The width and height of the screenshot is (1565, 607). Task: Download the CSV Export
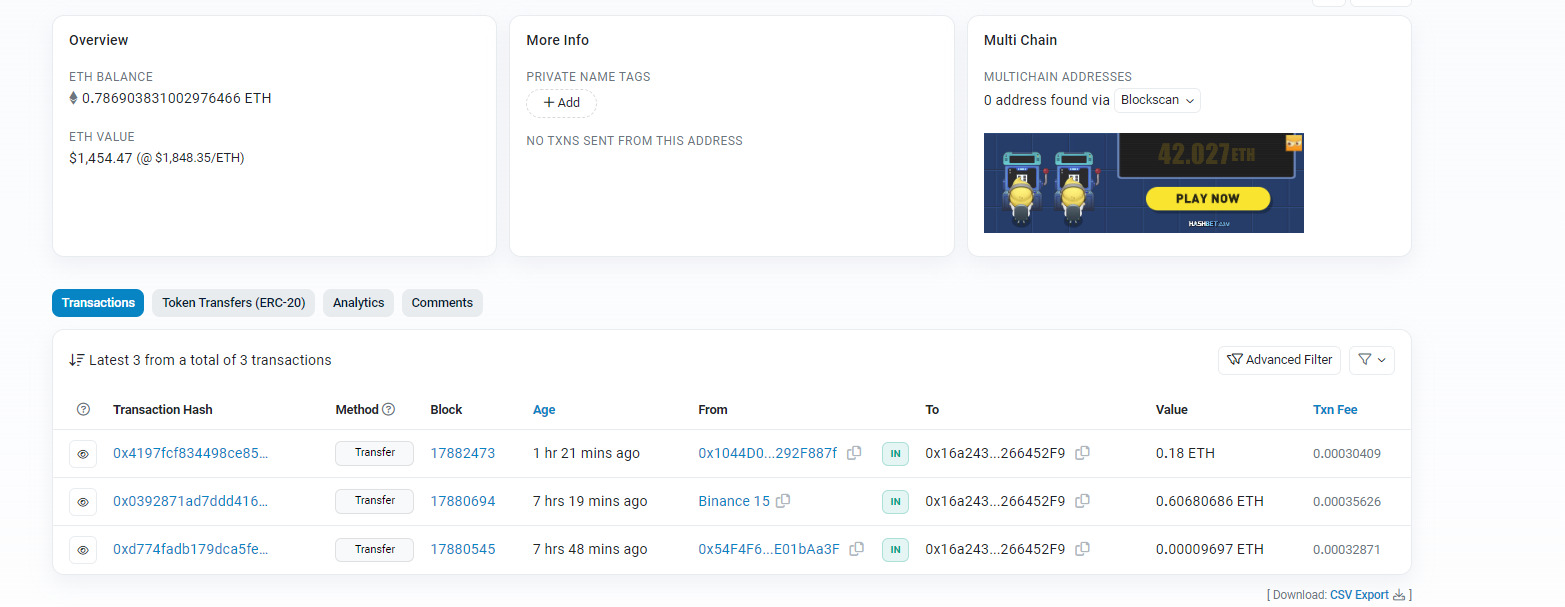1359,595
